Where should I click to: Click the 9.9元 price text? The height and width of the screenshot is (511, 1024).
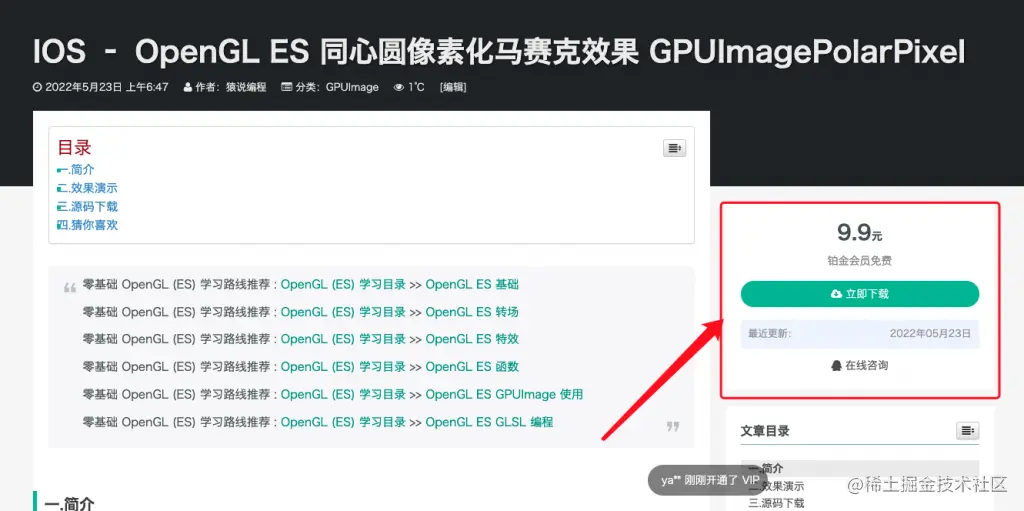click(859, 233)
